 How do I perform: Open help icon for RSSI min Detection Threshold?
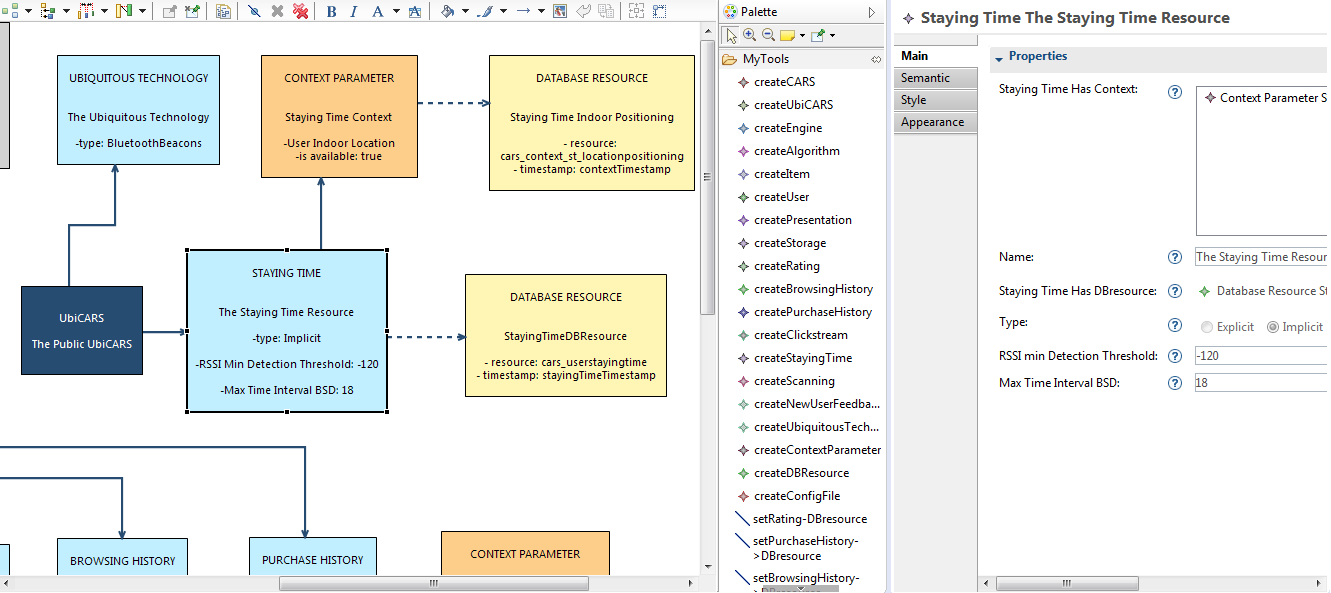[1175, 356]
